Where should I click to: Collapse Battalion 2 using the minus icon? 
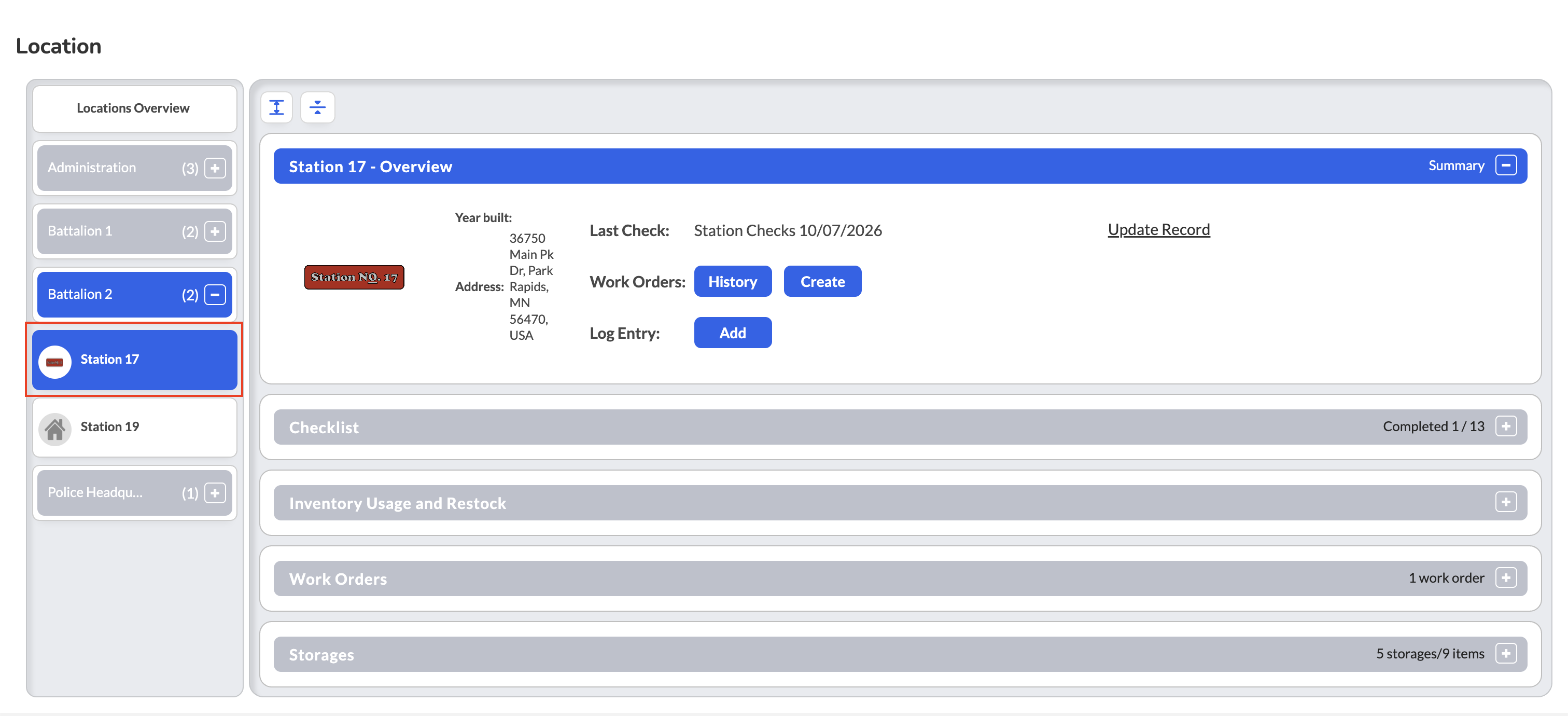[x=215, y=295]
